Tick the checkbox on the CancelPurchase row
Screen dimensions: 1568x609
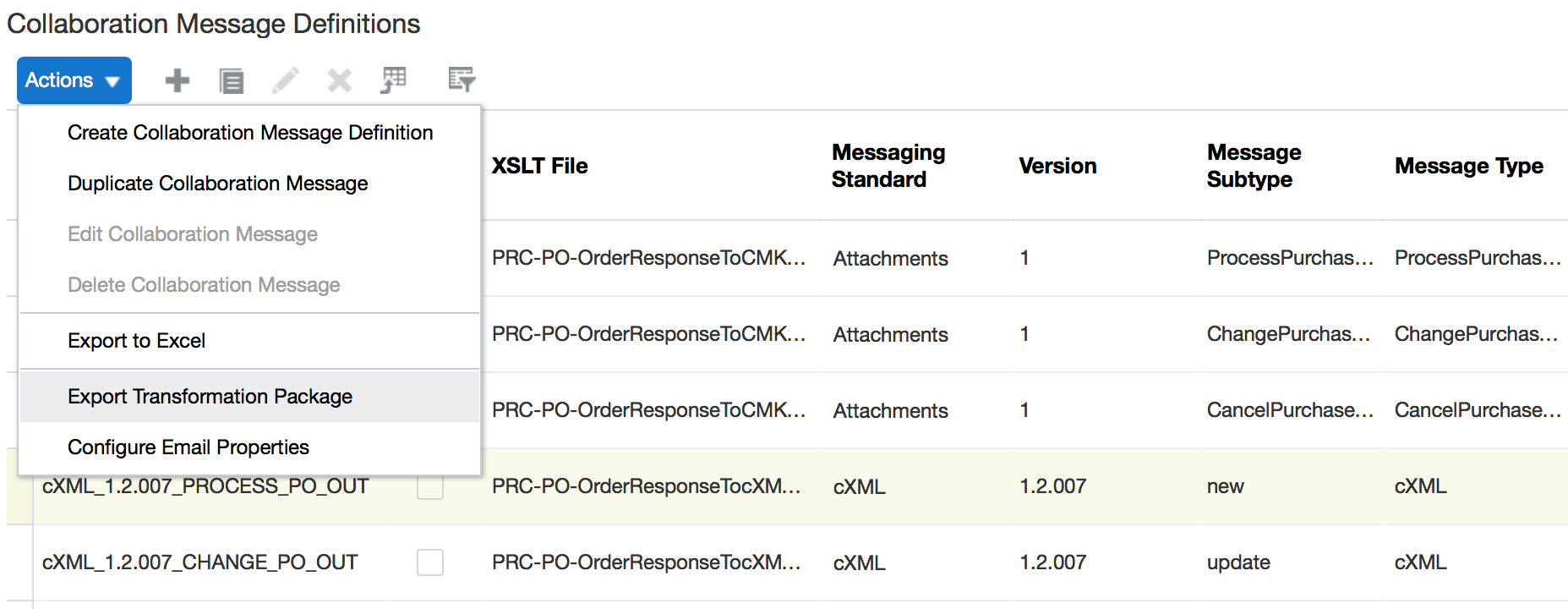(x=429, y=411)
